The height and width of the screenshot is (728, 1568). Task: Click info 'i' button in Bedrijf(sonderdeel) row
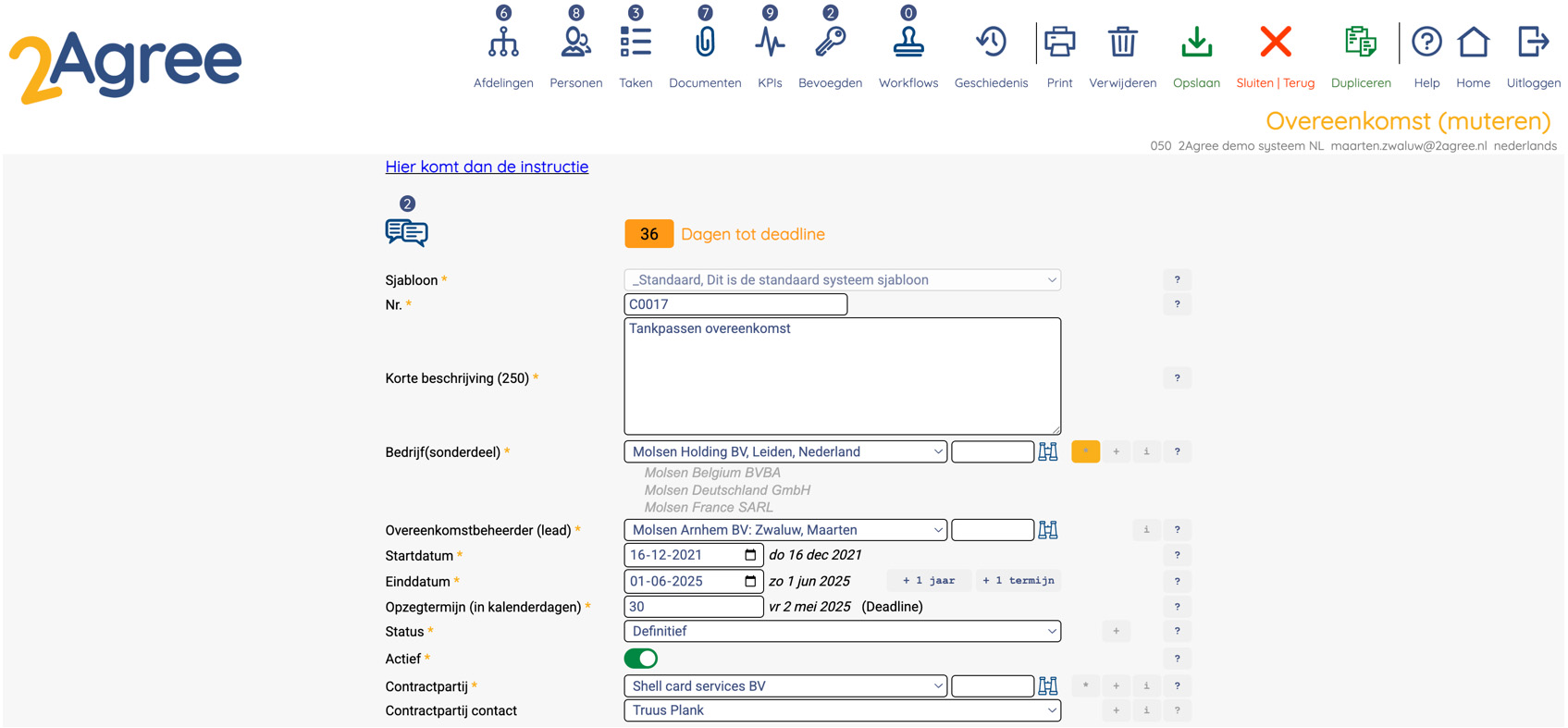[1146, 451]
